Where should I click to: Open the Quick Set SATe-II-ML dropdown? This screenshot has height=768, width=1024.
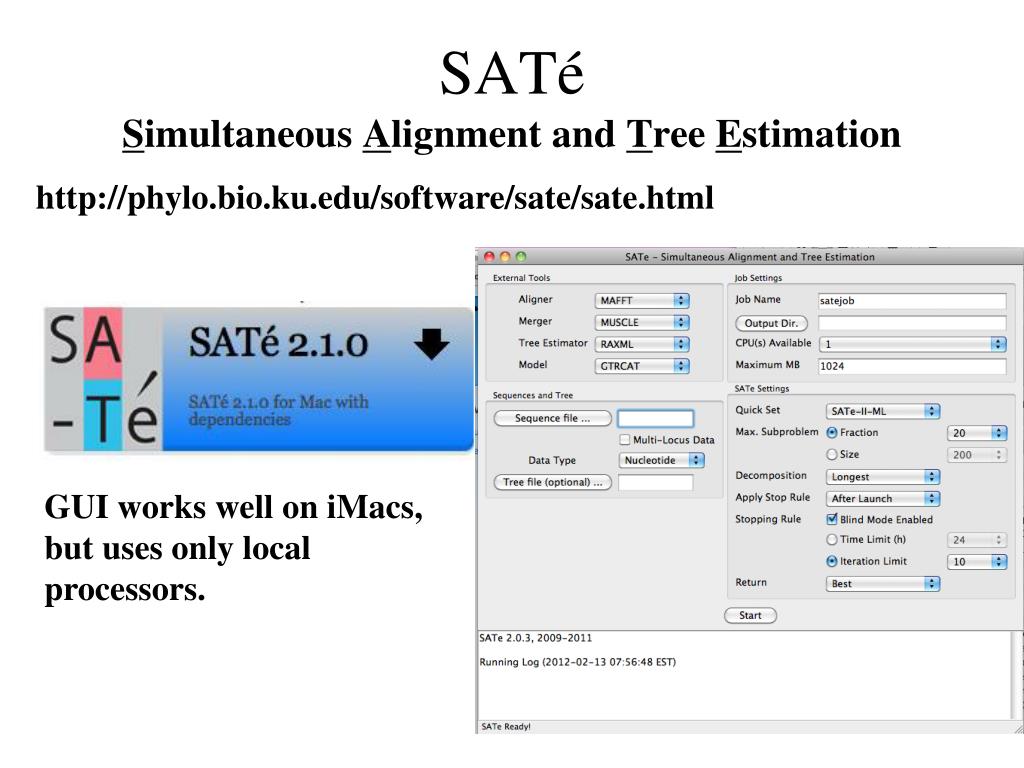pos(883,411)
